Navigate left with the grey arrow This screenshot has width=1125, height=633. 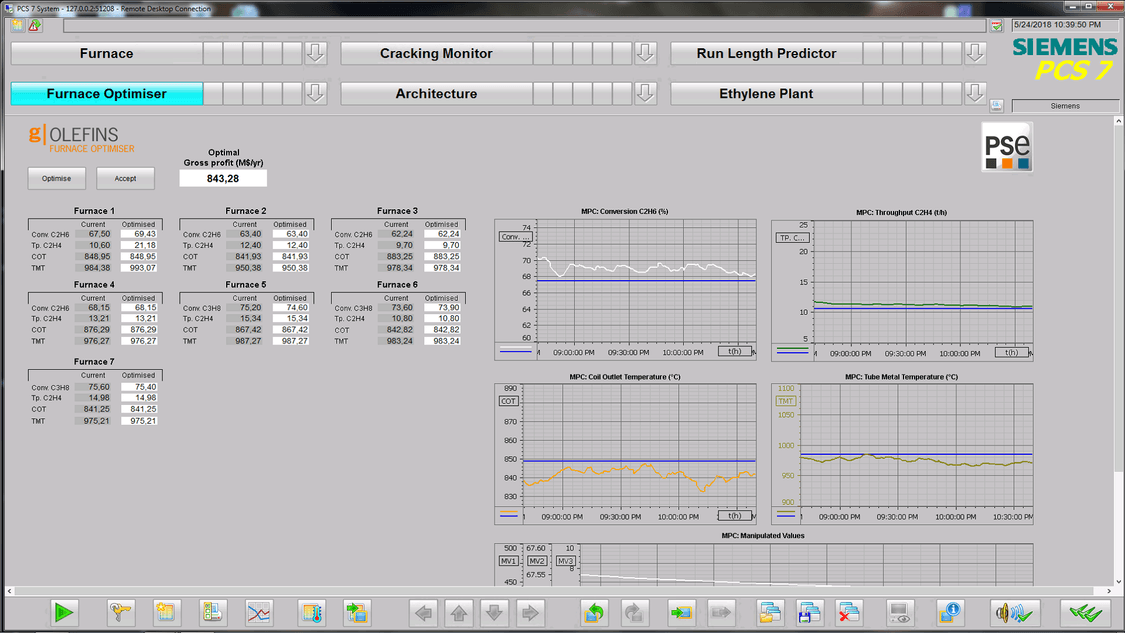pos(424,612)
